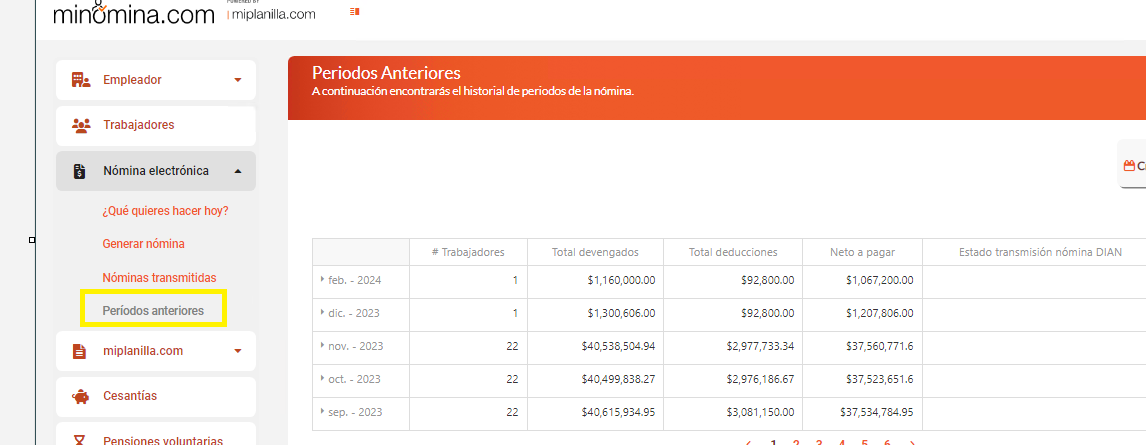The height and width of the screenshot is (445, 1146).
Task: Select Períodos anteriores submenu link
Action: click(153, 311)
